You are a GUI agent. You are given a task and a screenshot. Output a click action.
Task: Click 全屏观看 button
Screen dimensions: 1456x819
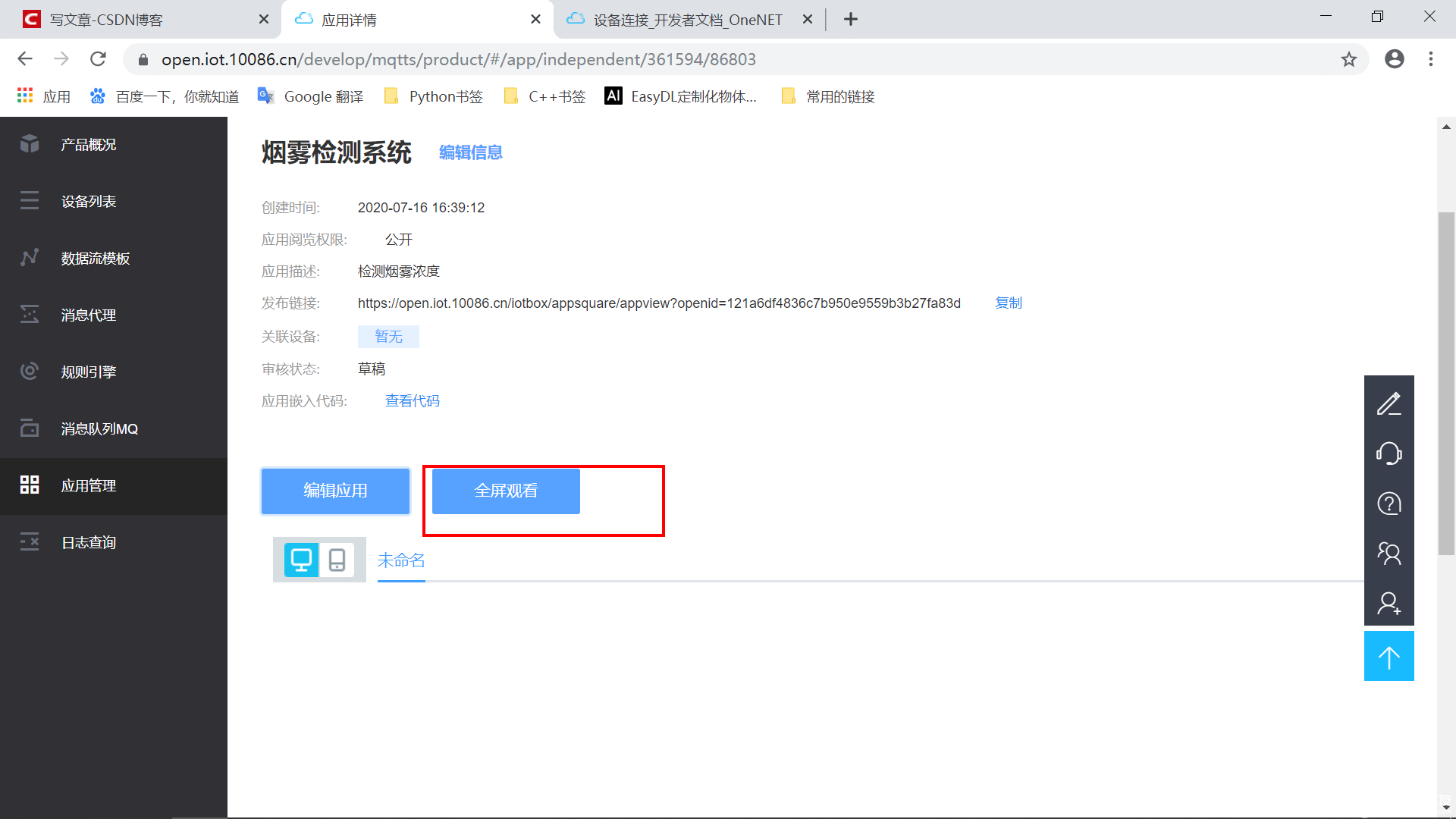506,491
